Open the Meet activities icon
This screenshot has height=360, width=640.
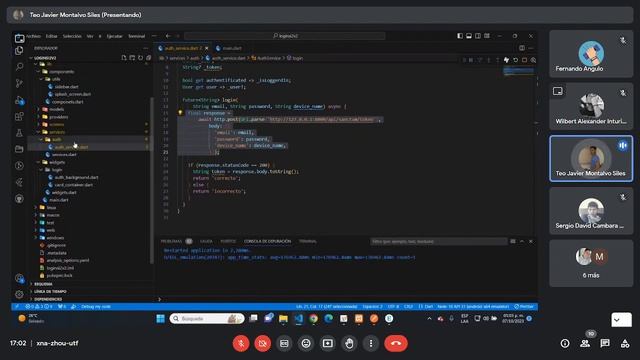(x=625, y=344)
